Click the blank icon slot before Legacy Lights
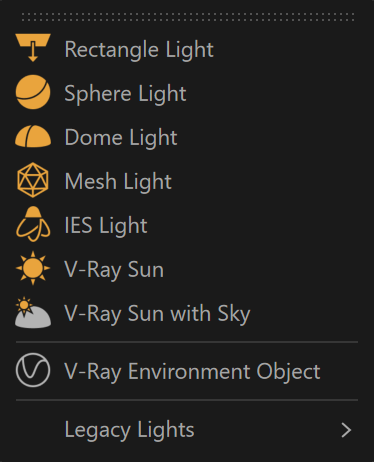374x462 pixels. pyautogui.click(x=33, y=430)
